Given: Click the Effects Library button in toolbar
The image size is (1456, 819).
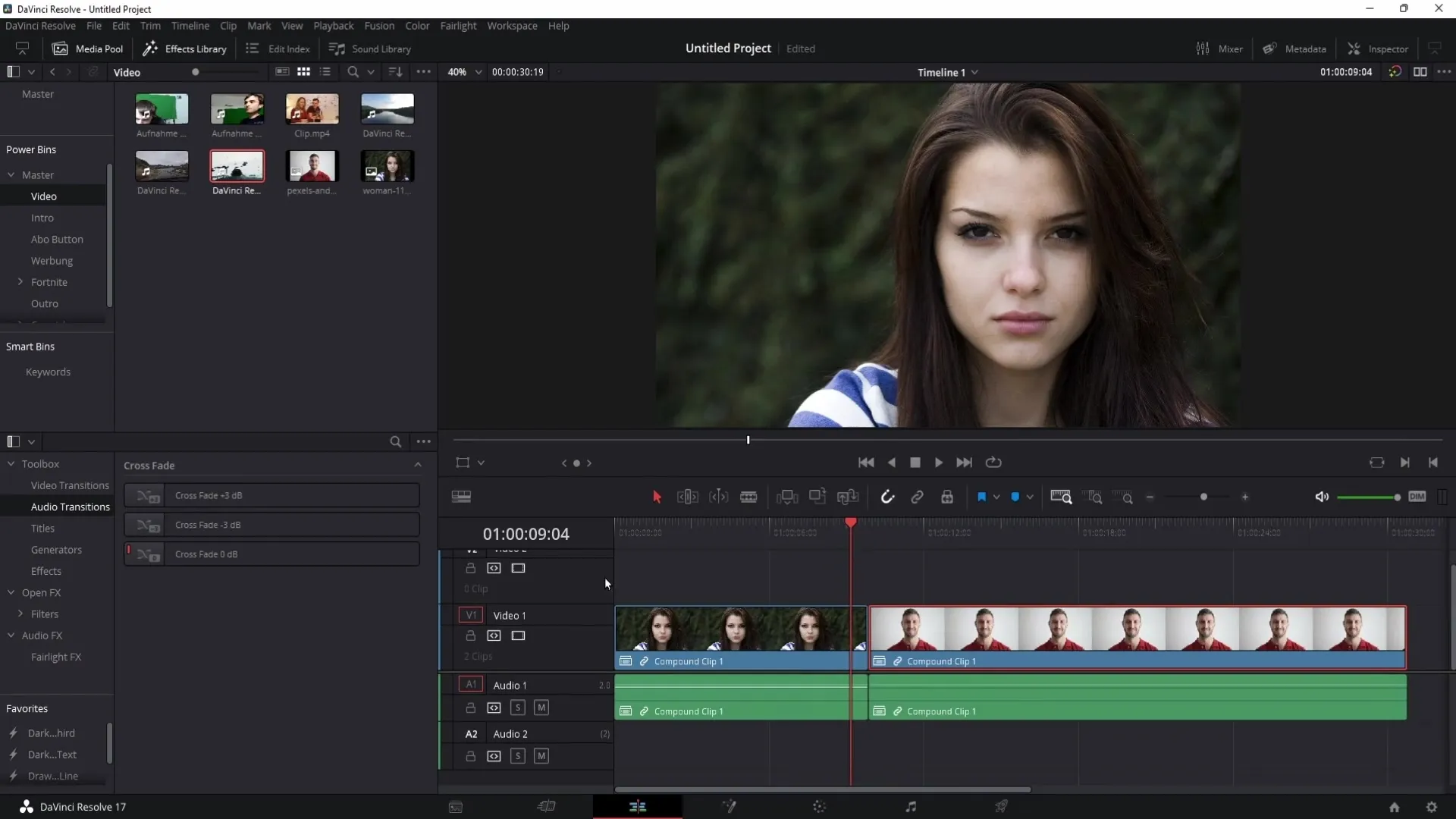Looking at the screenshot, I should (185, 48).
